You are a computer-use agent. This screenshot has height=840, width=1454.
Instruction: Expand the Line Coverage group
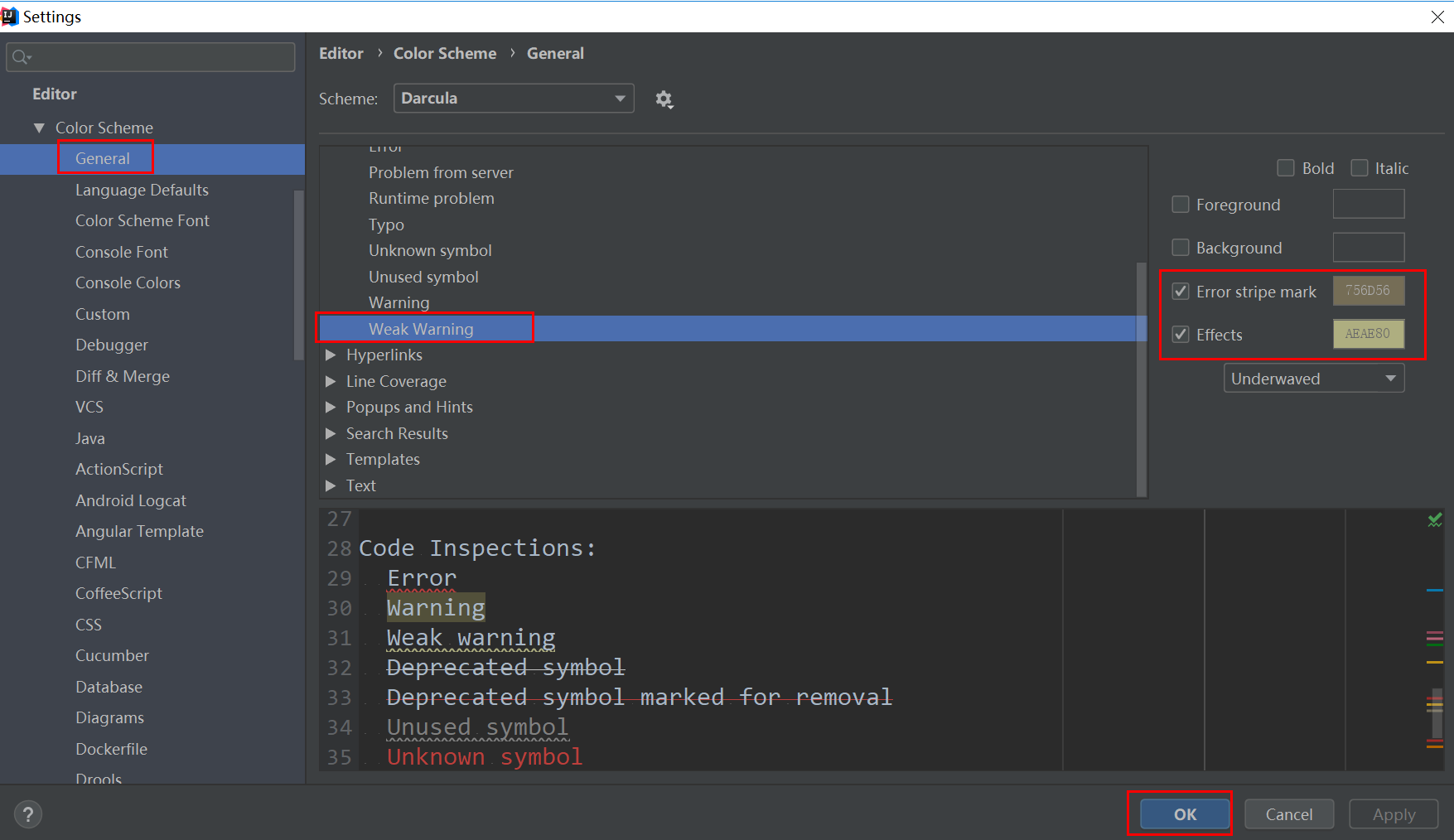[331, 381]
